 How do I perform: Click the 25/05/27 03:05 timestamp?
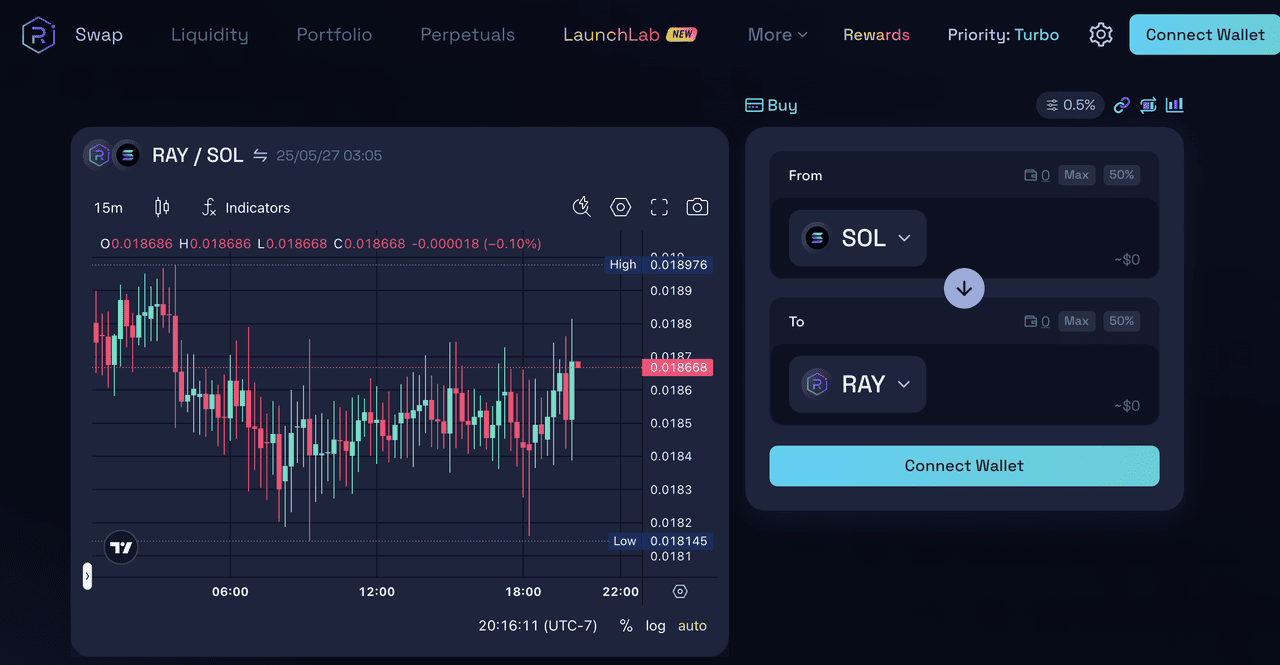point(329,155)
